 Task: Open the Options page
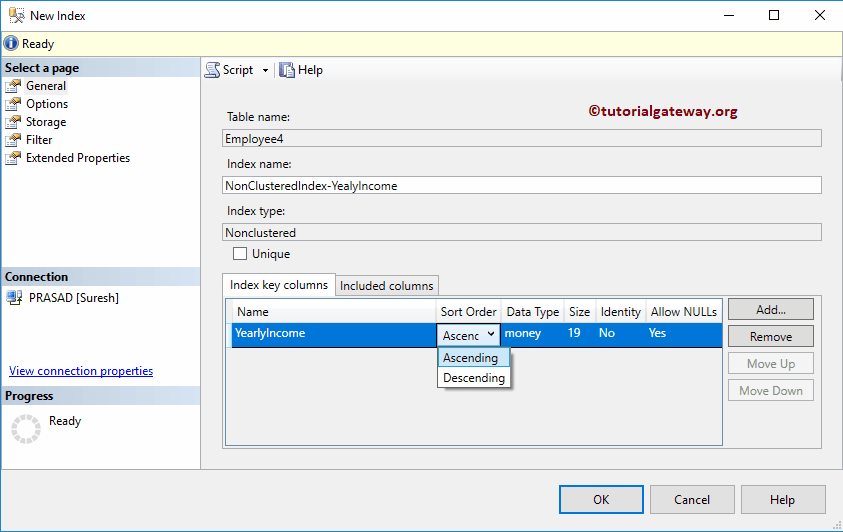point(47,104)
